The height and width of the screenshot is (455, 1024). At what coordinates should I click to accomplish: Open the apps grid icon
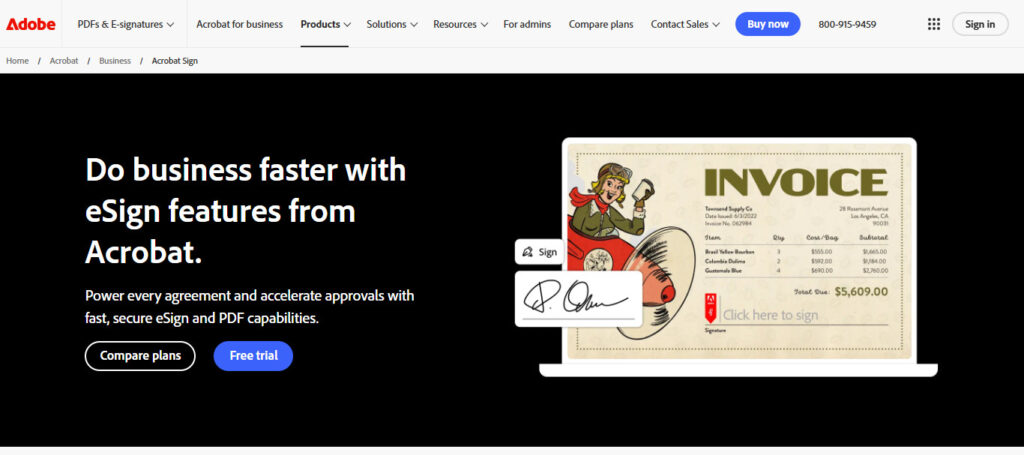(934, 24)
